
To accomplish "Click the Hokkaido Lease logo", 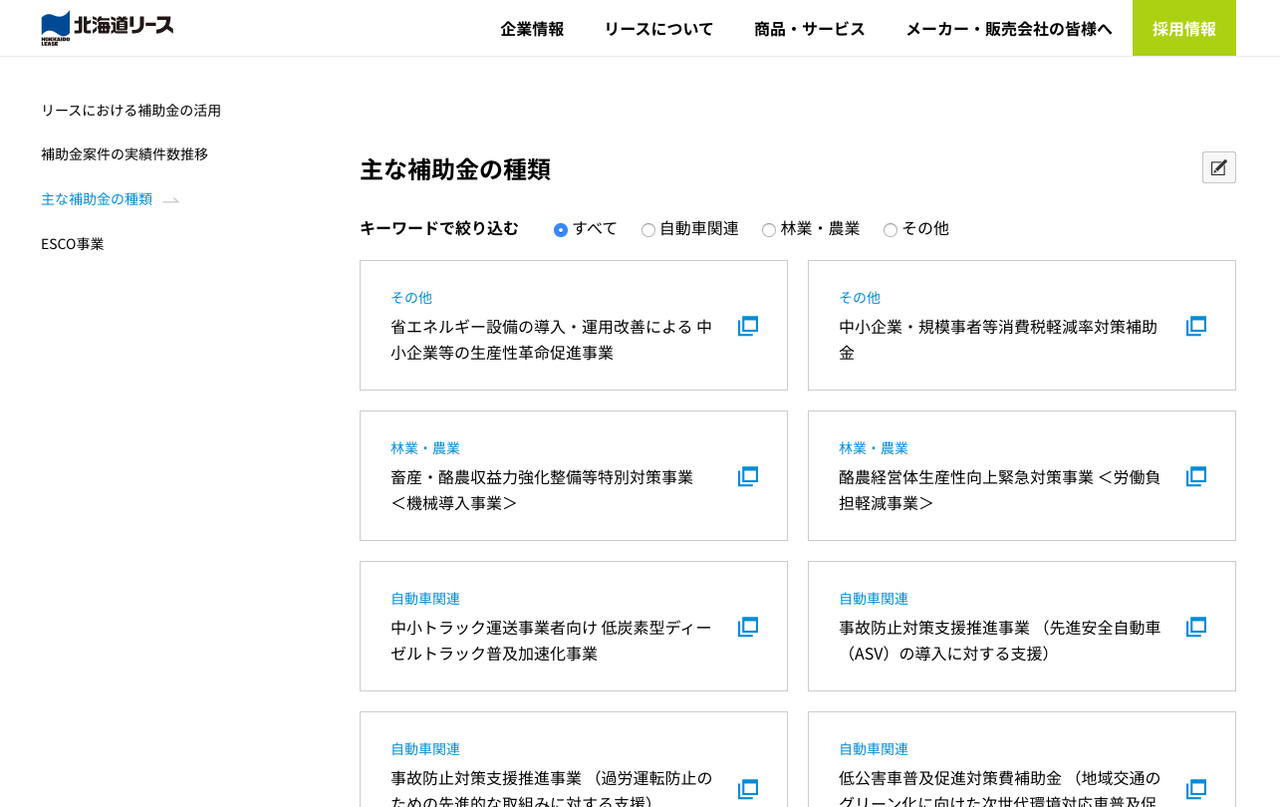I will click(107, 28).
